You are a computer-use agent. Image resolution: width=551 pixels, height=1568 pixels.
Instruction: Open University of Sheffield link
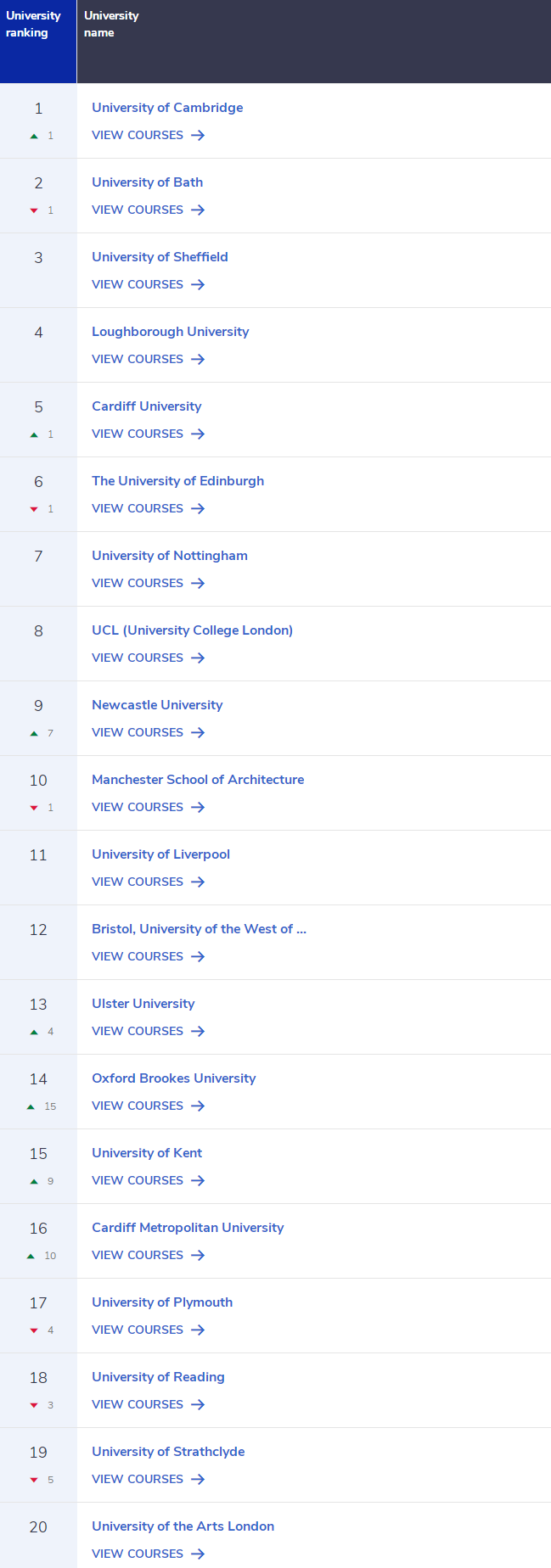[160, 257]
